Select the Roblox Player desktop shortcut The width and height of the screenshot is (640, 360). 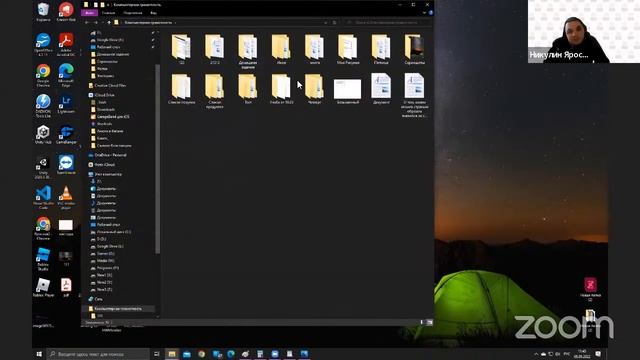(43, 287)
